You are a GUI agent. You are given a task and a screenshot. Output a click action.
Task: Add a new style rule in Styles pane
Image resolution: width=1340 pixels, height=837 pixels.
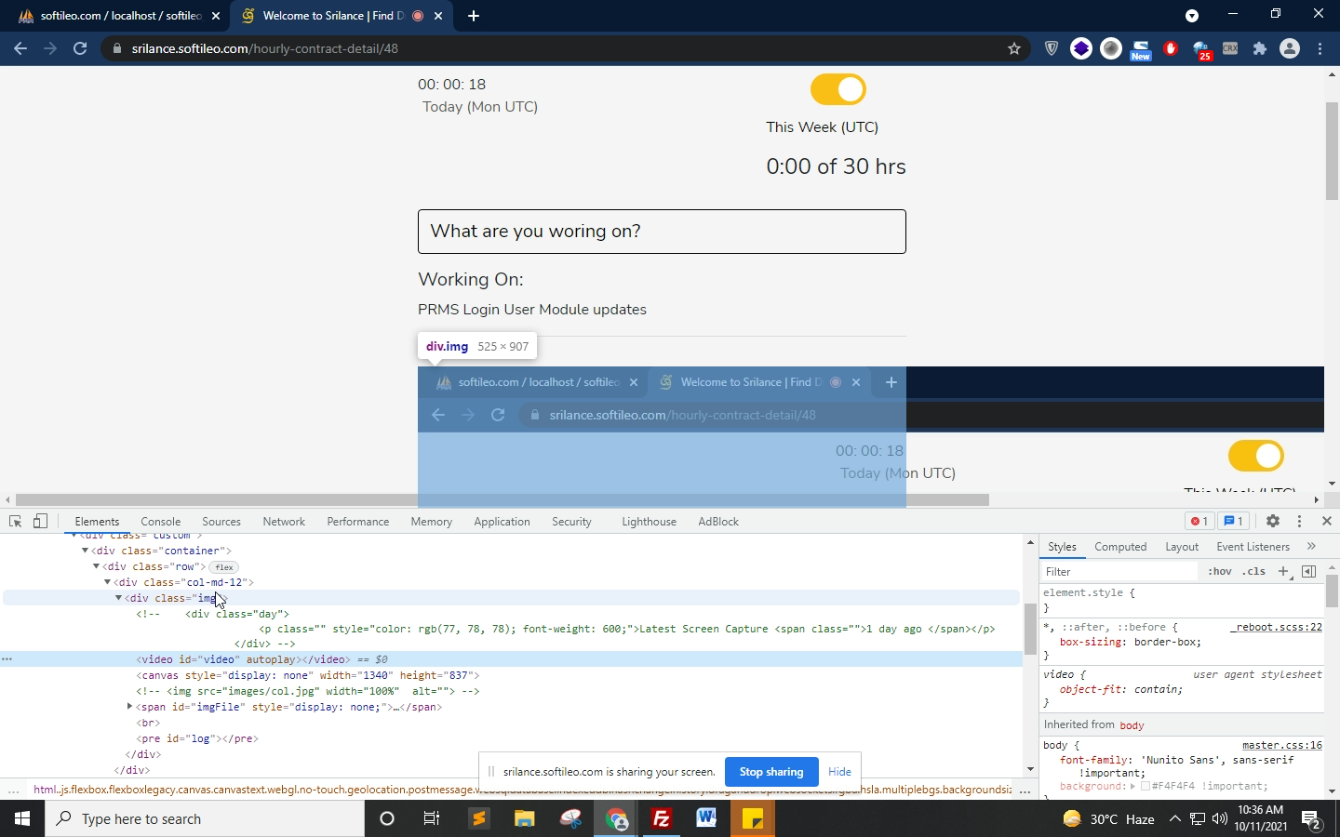click(1283, 571)
